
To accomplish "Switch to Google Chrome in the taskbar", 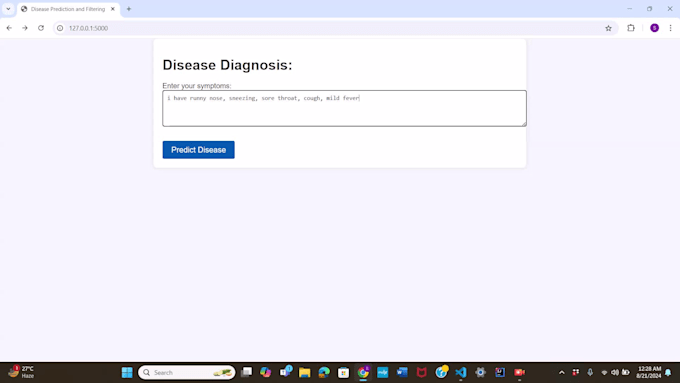I will coord(363,372).
